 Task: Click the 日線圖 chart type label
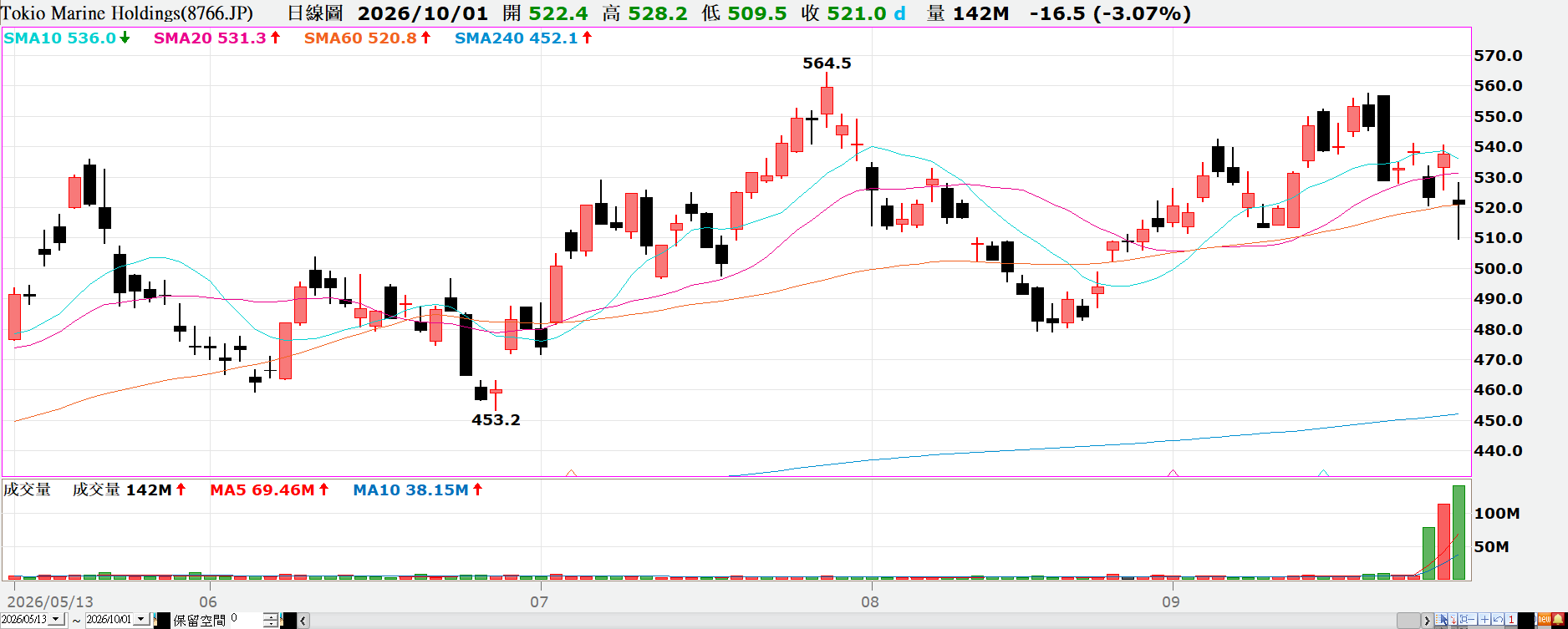[315, 13]
